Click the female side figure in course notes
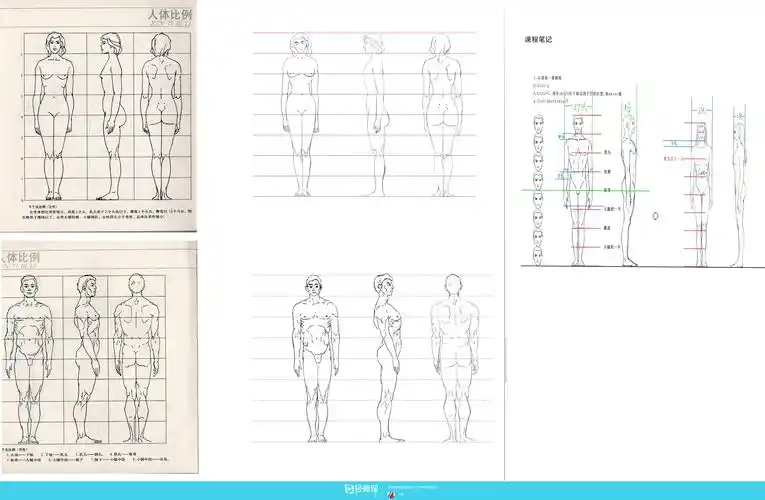The width and height of the screenshot is (765, 500). tap(739, 194)
